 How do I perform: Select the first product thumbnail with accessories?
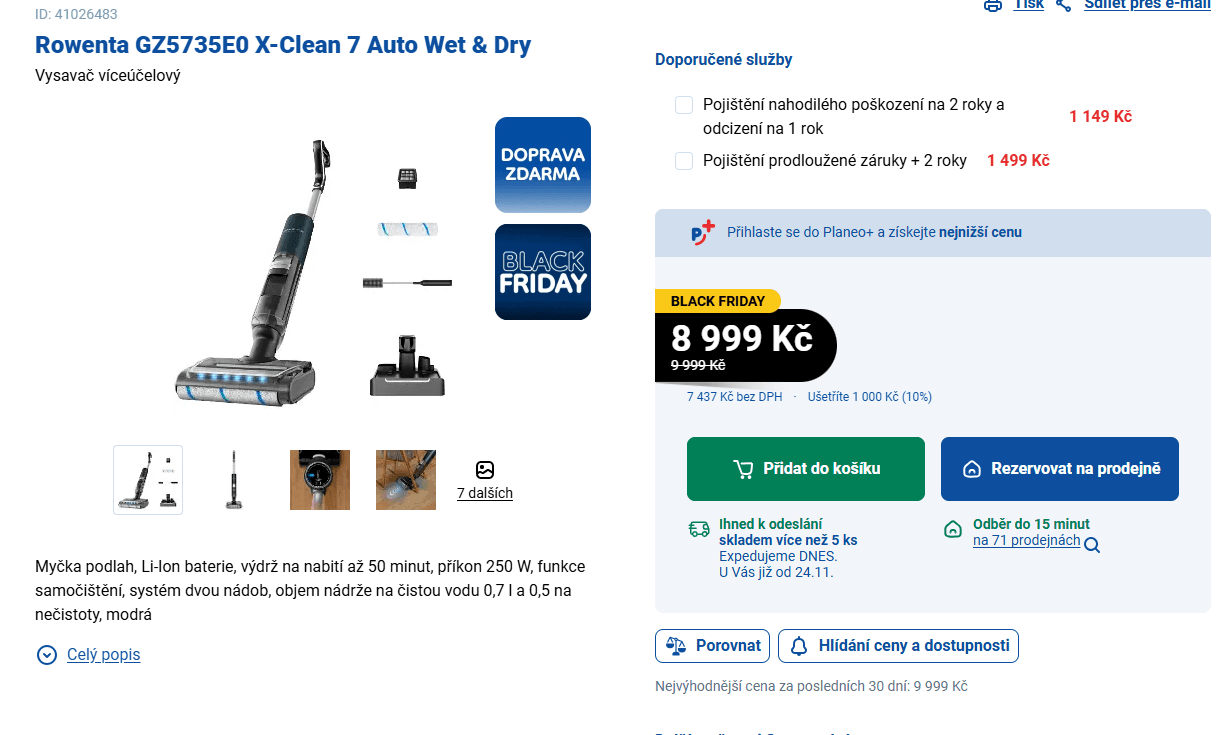tap(148, 480)
